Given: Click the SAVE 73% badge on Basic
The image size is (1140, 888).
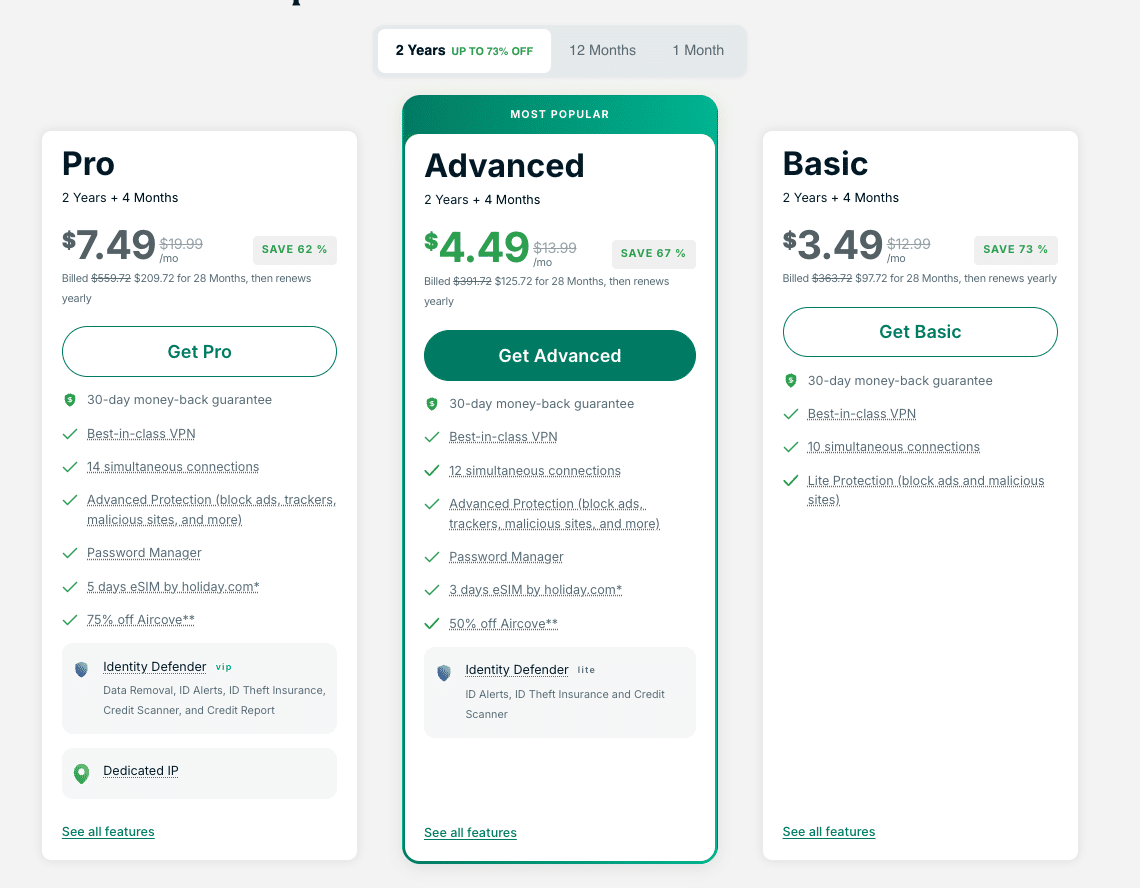Looking at the screenshot, I should (1015, 250).
